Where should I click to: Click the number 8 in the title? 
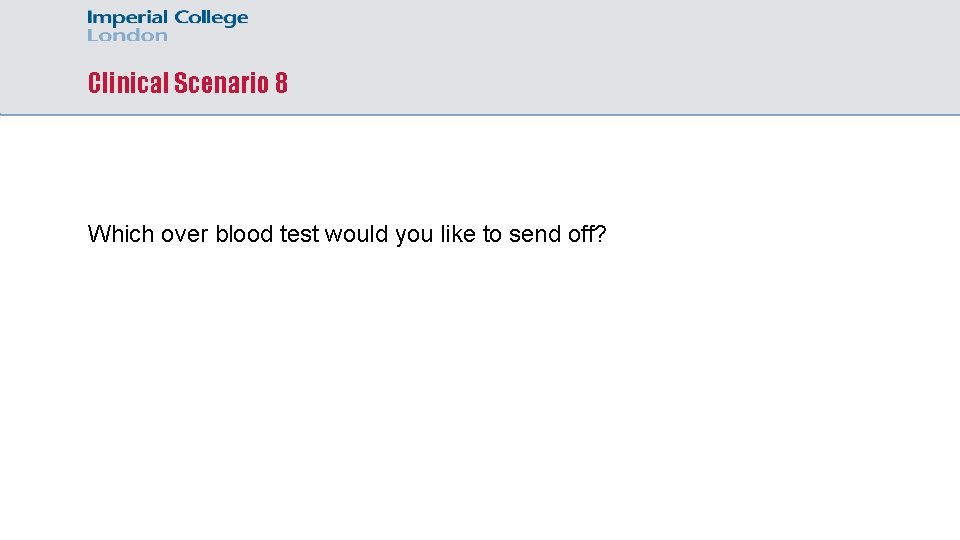coord(281,83)
